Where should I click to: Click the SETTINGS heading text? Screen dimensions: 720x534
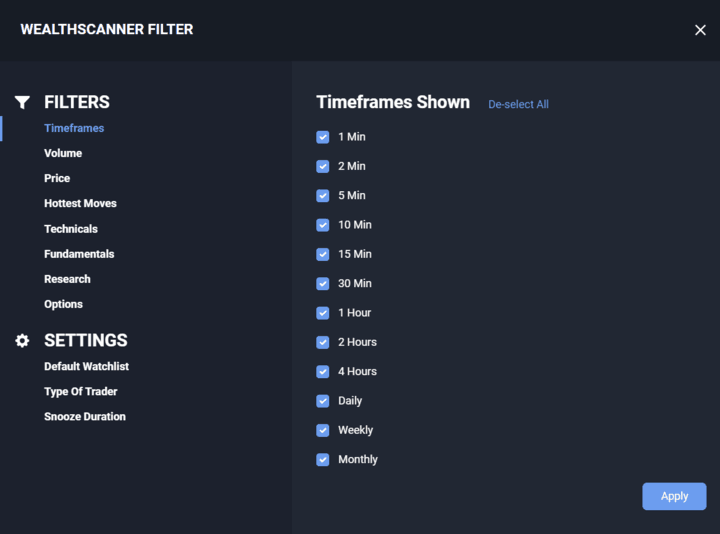(x=86, y=340)
